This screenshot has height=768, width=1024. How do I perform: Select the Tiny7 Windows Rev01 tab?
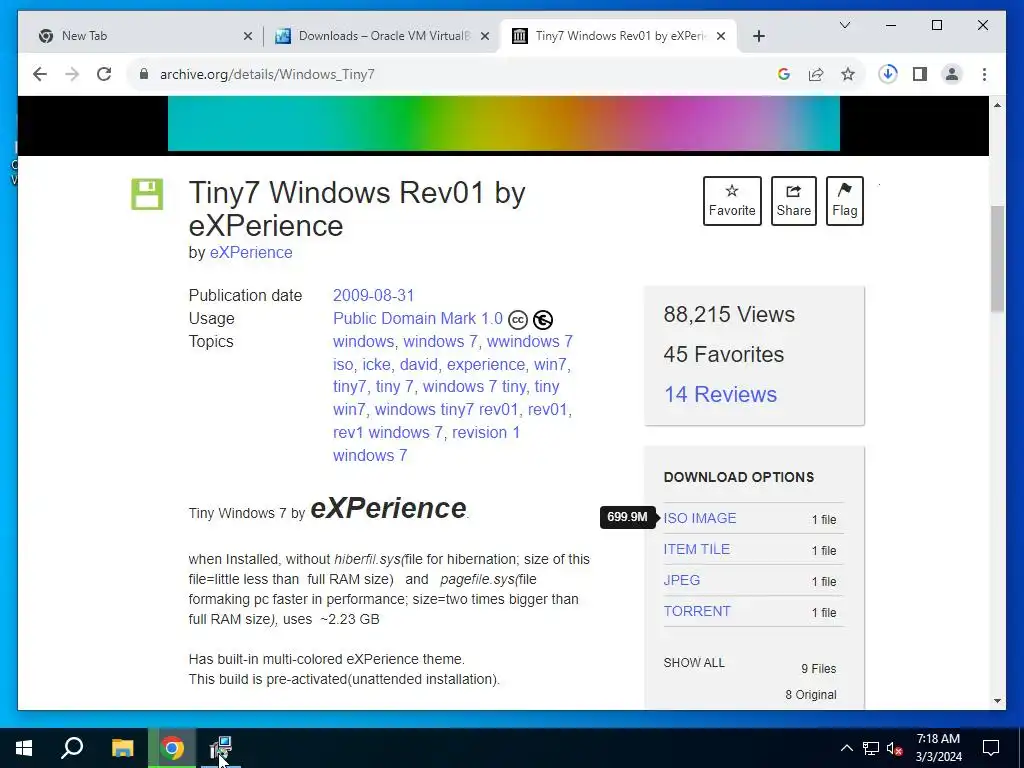click(x=618, y=36)
